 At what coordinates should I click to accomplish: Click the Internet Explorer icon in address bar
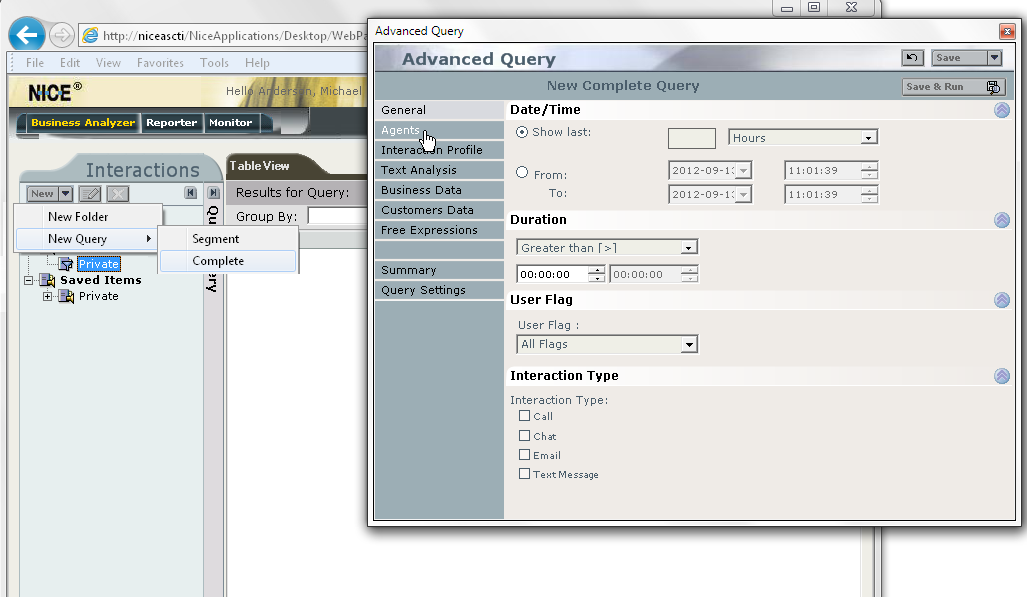[89, 35]
